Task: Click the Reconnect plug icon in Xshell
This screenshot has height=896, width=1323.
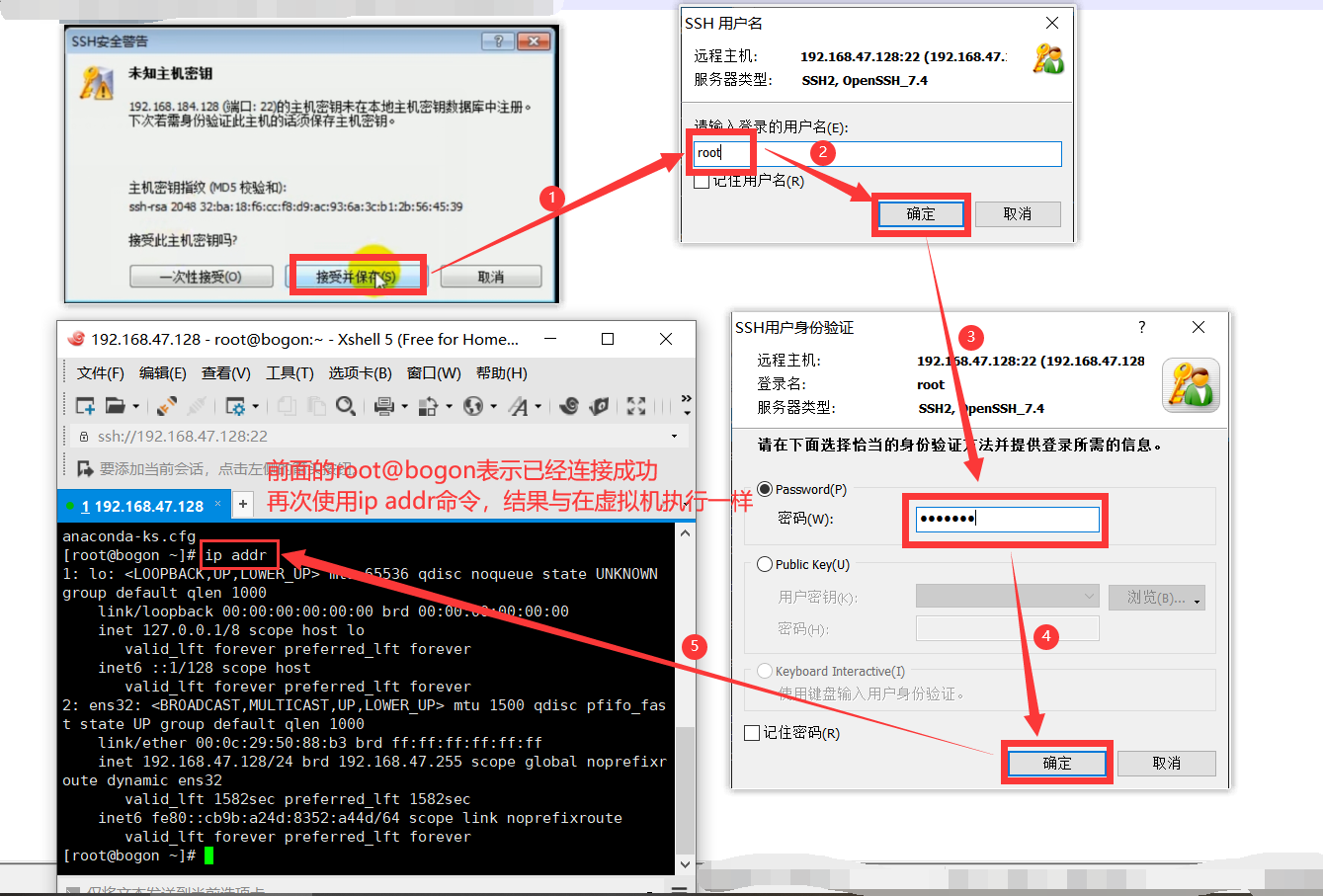Action: click(167, 406)
